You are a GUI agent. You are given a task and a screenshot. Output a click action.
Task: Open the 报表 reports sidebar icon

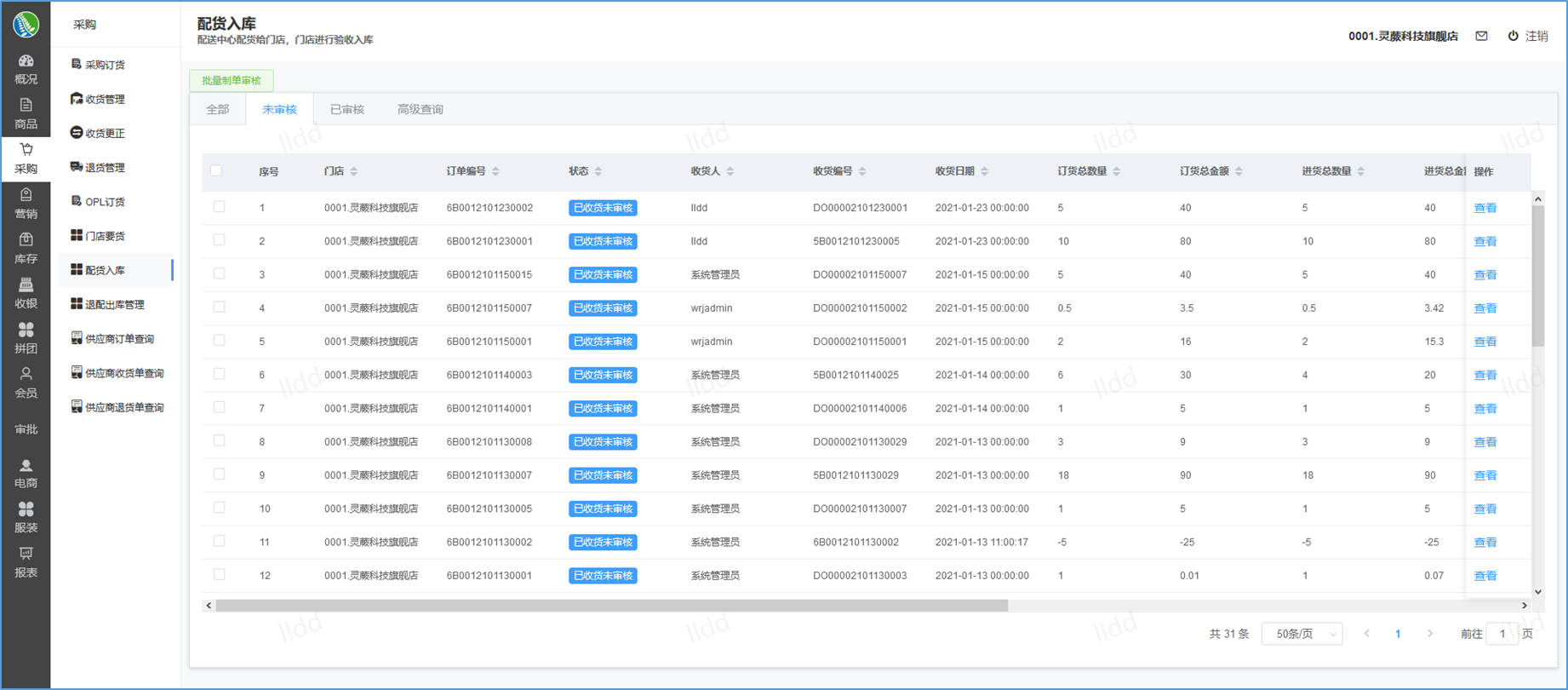pyautogui.click(x=26, y=555)
